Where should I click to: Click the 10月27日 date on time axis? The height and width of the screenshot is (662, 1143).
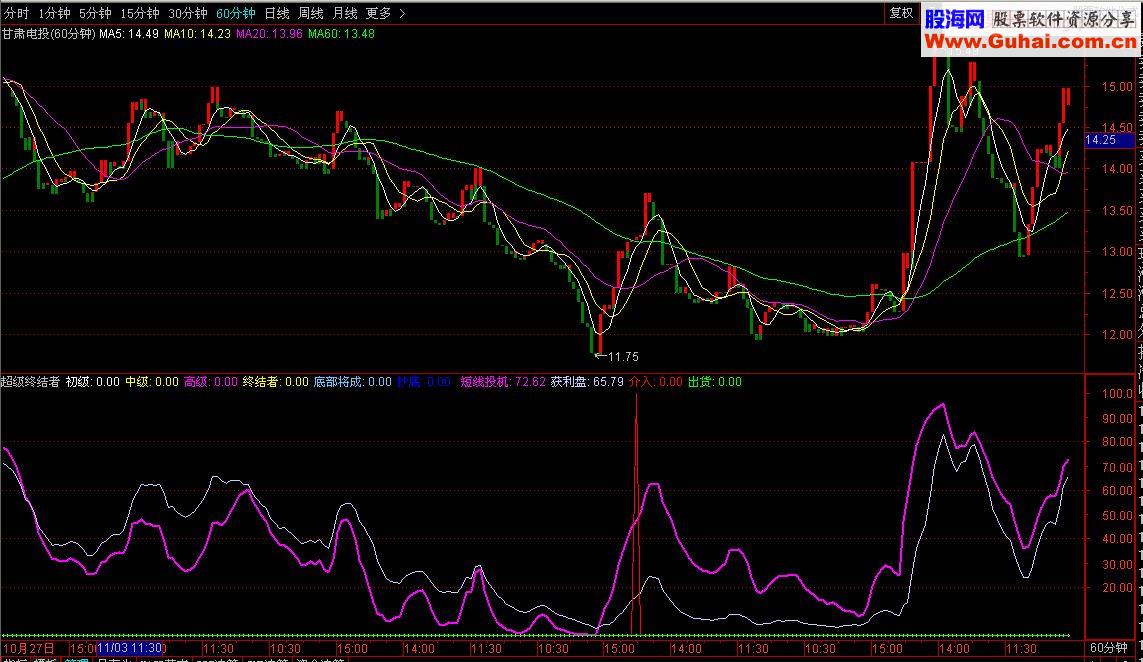coord(29,648)
